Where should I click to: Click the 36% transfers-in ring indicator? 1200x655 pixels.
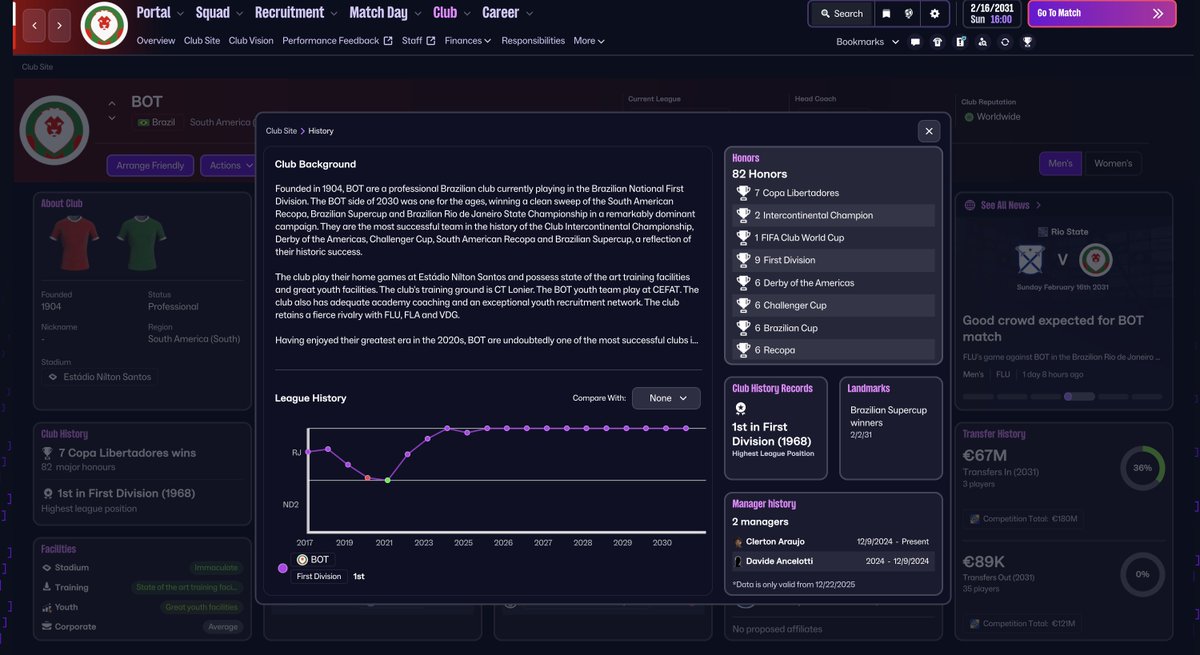point(1142,468)
